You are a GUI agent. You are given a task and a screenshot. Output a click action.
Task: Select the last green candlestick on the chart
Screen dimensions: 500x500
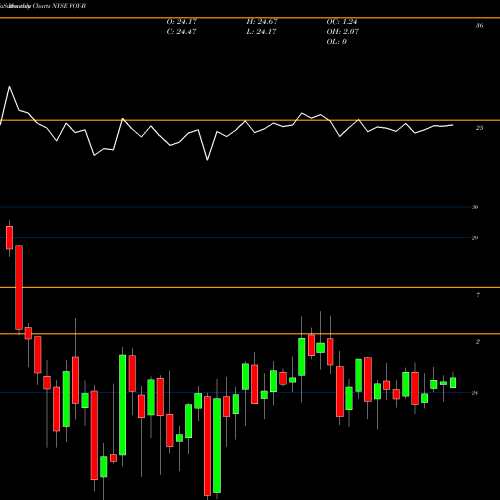coord(453,382)
